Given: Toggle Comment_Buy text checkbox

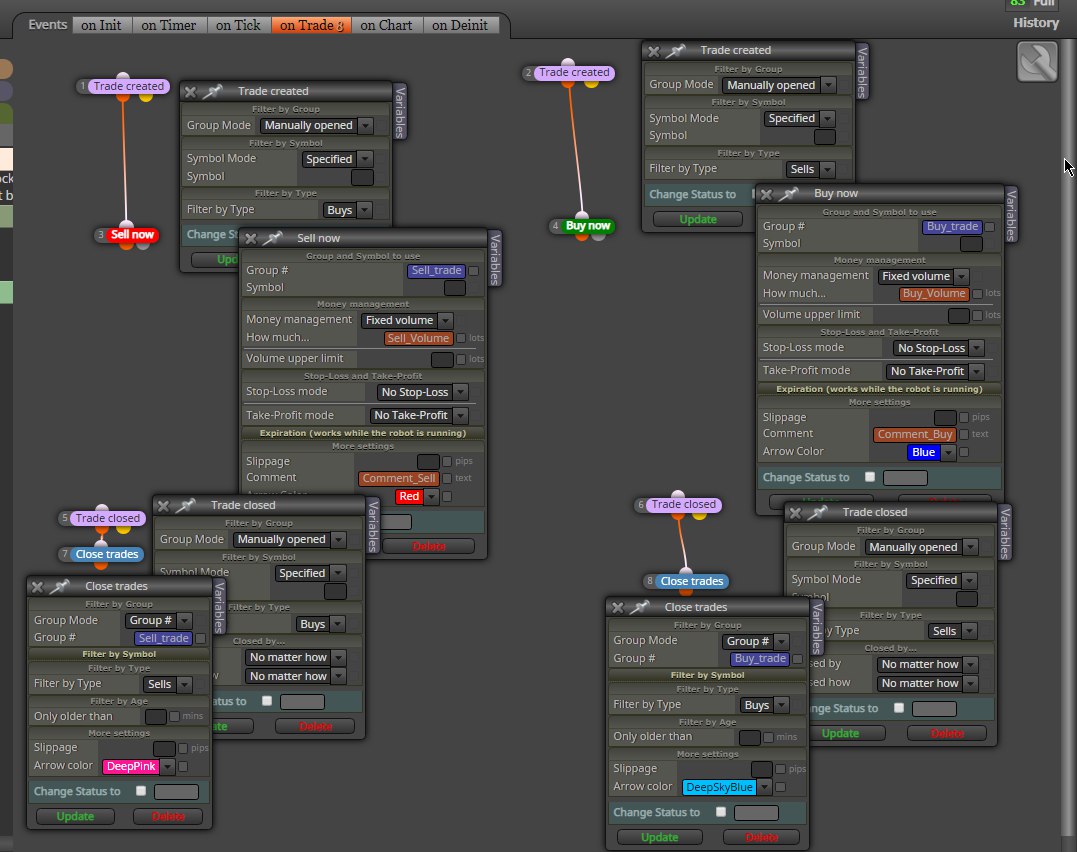Looking at the screenshot, I should pyautogui.click(x=964, y=434).
